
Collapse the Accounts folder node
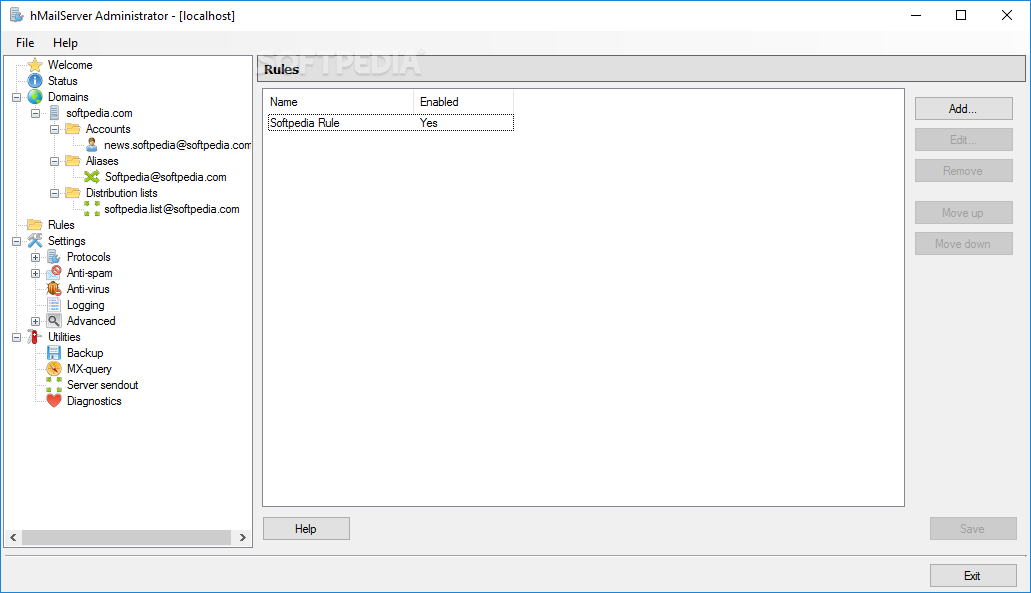tap(55, 130)
